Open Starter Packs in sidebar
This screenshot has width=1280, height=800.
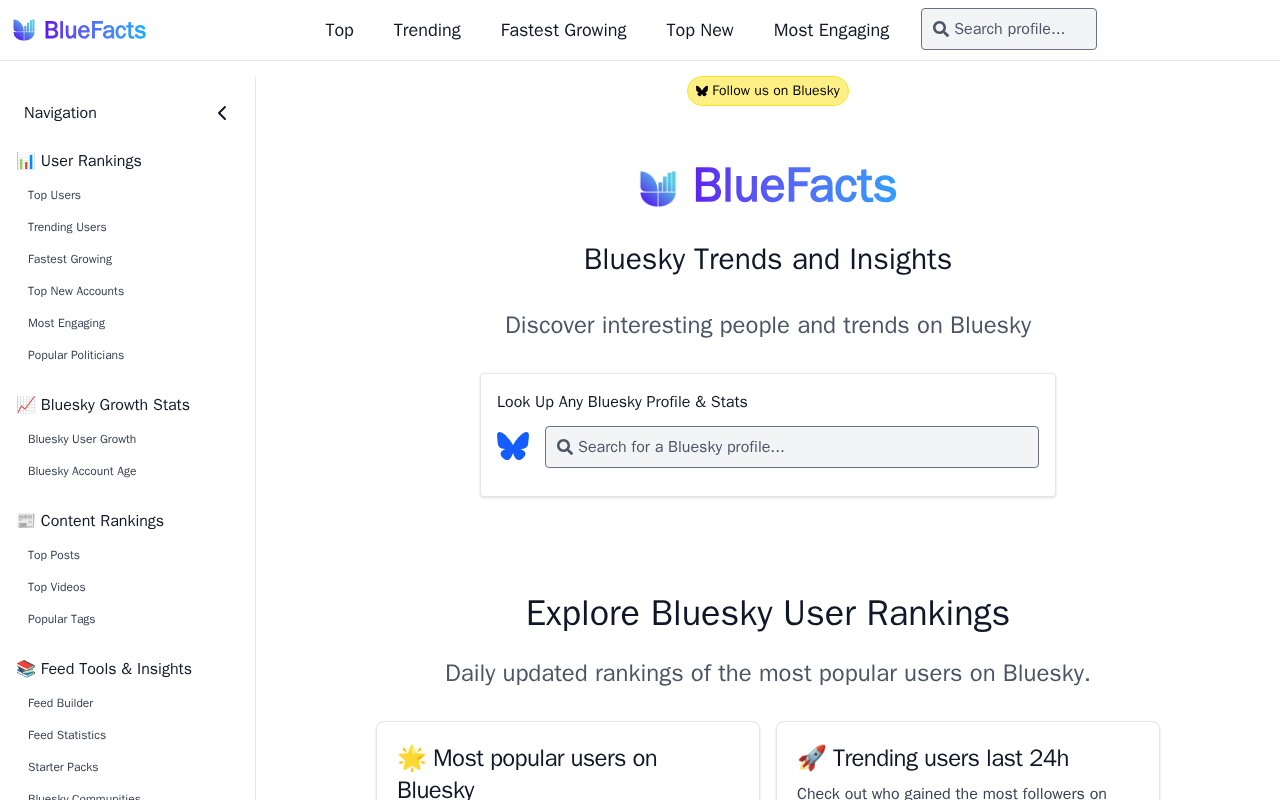point(63,767)
